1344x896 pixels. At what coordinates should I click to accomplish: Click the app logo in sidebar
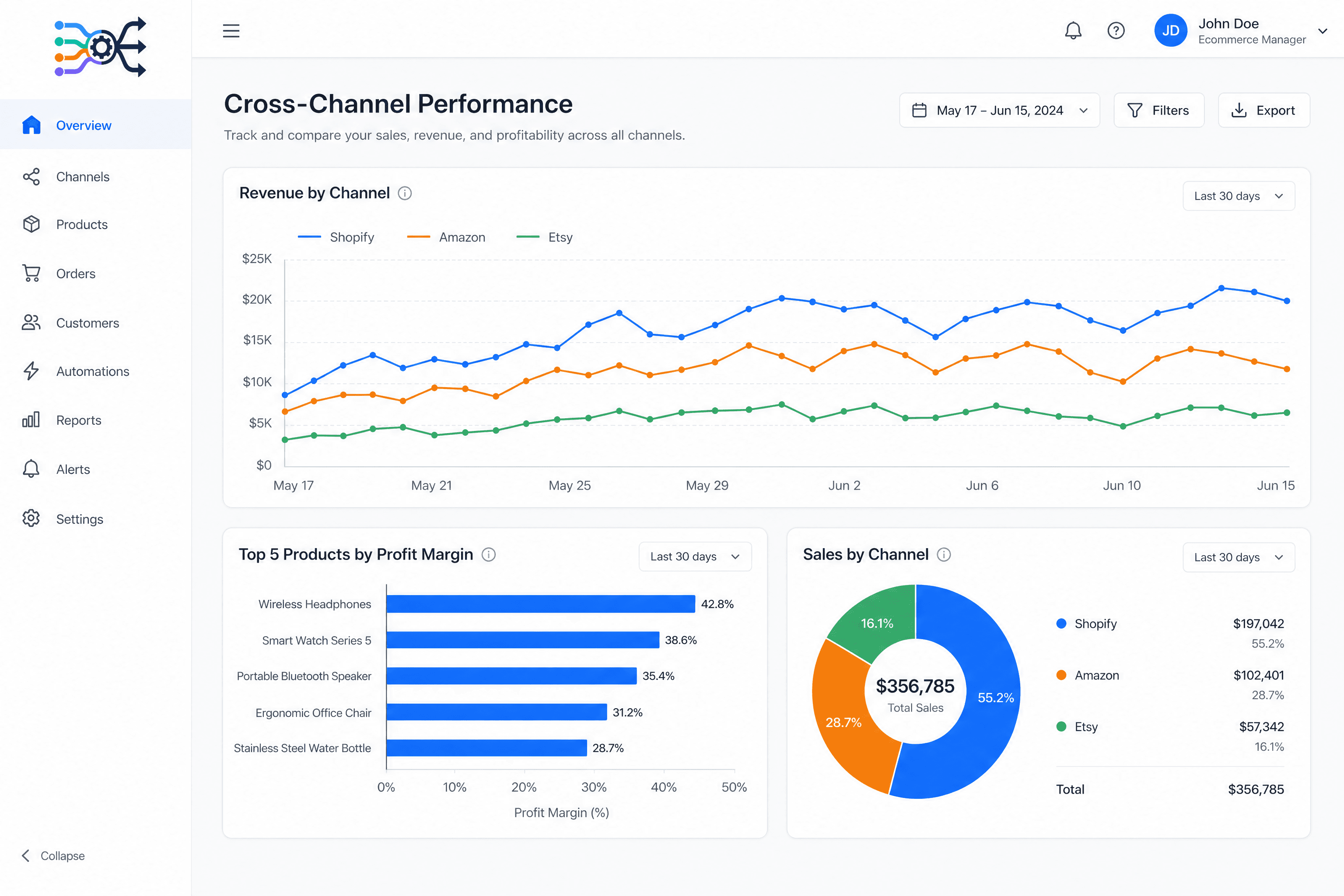(x=100, y=47)
